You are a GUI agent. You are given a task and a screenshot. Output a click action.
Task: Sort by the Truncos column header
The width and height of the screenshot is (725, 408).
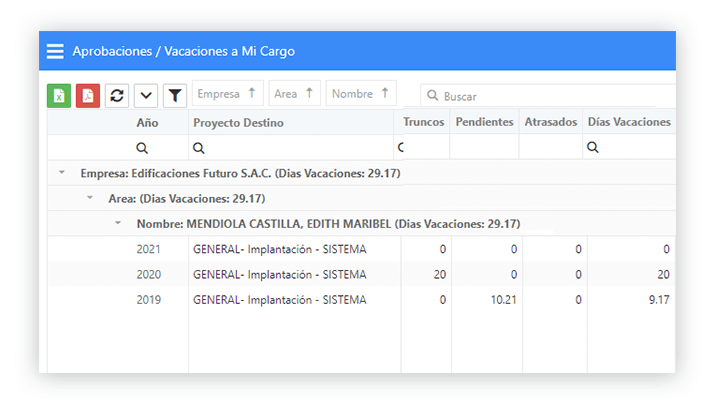click(x=424, y=122)
